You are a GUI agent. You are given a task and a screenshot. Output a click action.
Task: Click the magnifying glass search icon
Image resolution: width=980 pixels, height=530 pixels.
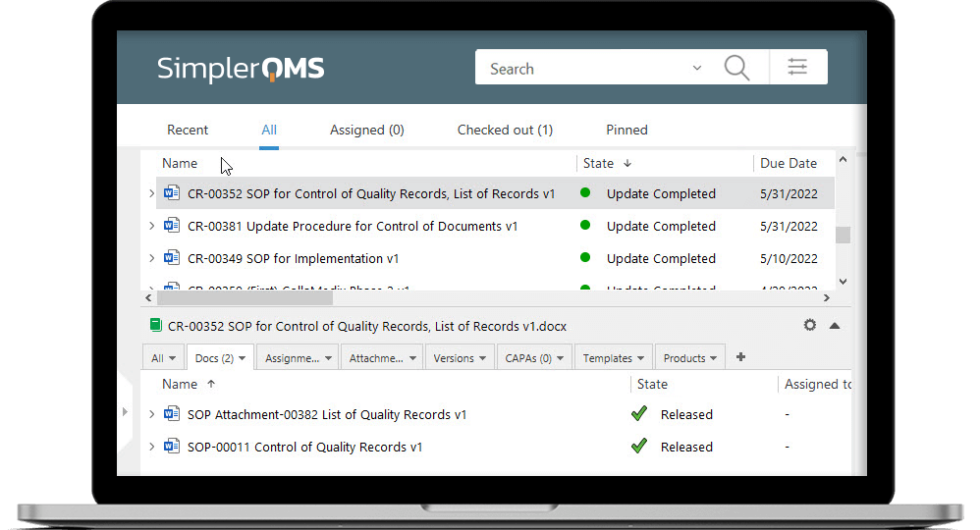(x=737, y=68)
